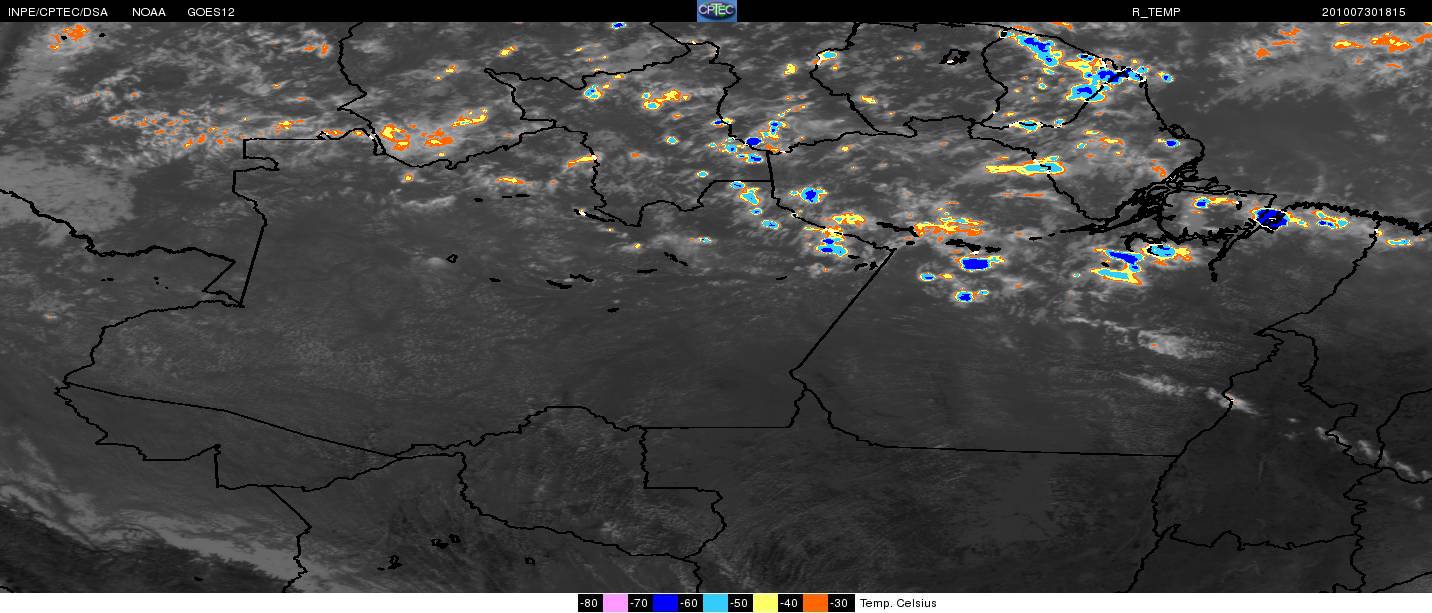The width and height of the screenshot is (1432, 613).
Task: Select the GOES12 satellite label
Action: (x=211, y=12)
